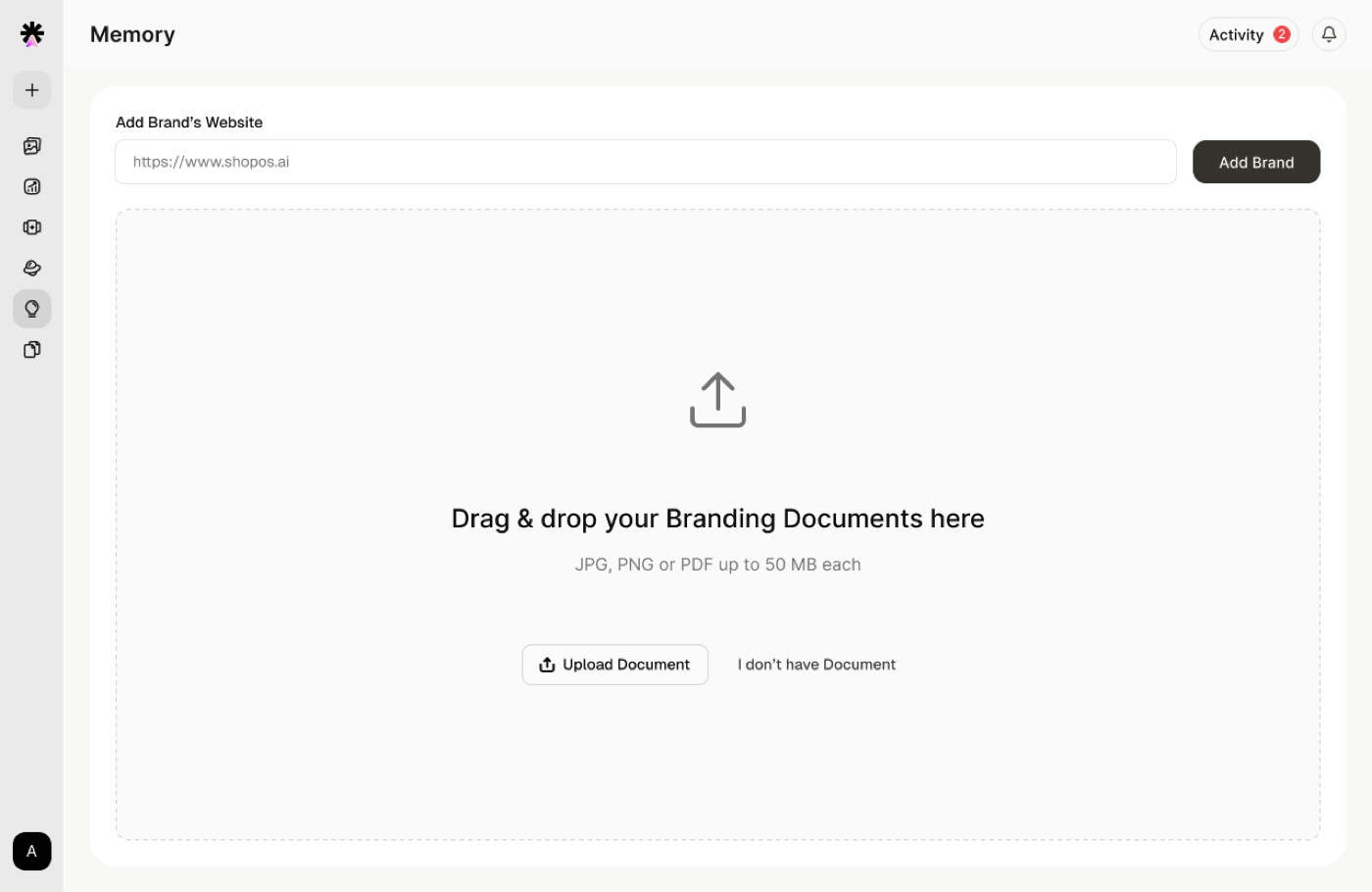Click the Upload Document button

pyautogui.click(x=615, y=665)
